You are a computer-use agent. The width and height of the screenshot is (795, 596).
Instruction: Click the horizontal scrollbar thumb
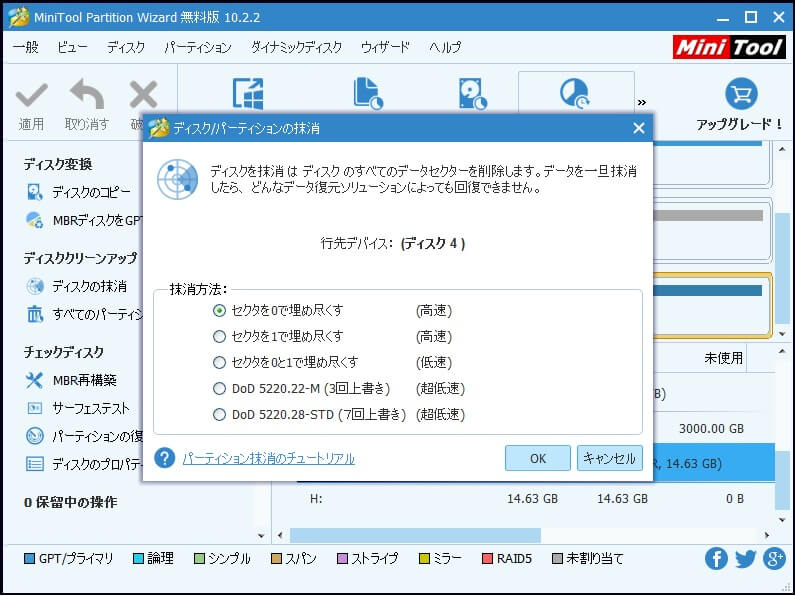(415, 535)
